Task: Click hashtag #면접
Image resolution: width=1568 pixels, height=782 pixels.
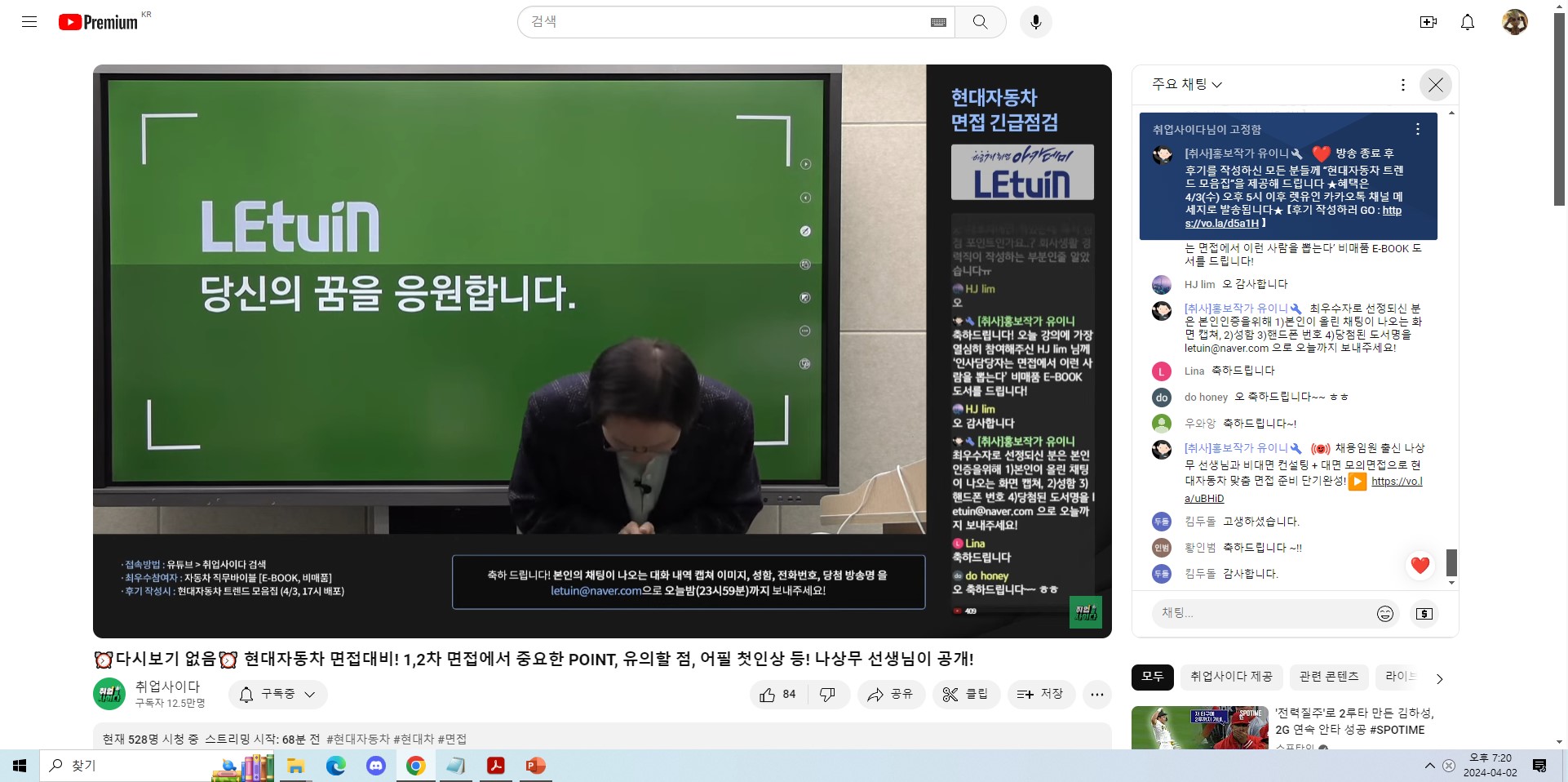Action: (452, 739)
